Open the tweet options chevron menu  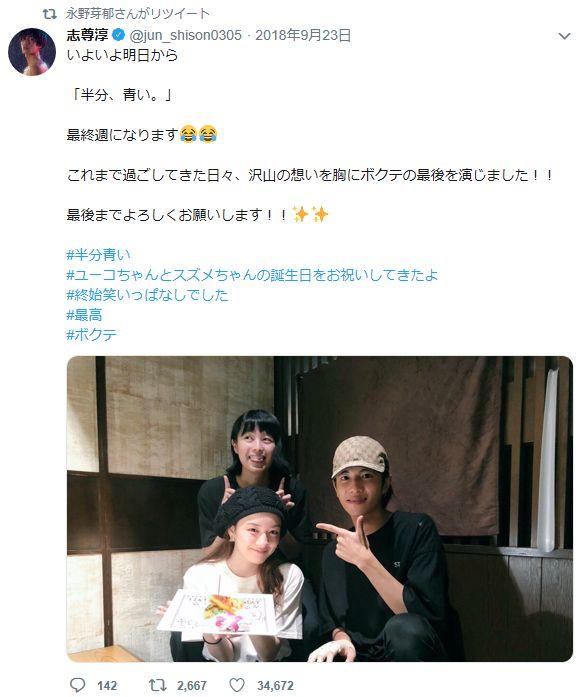pyautogui.click(x=564, y=36)
